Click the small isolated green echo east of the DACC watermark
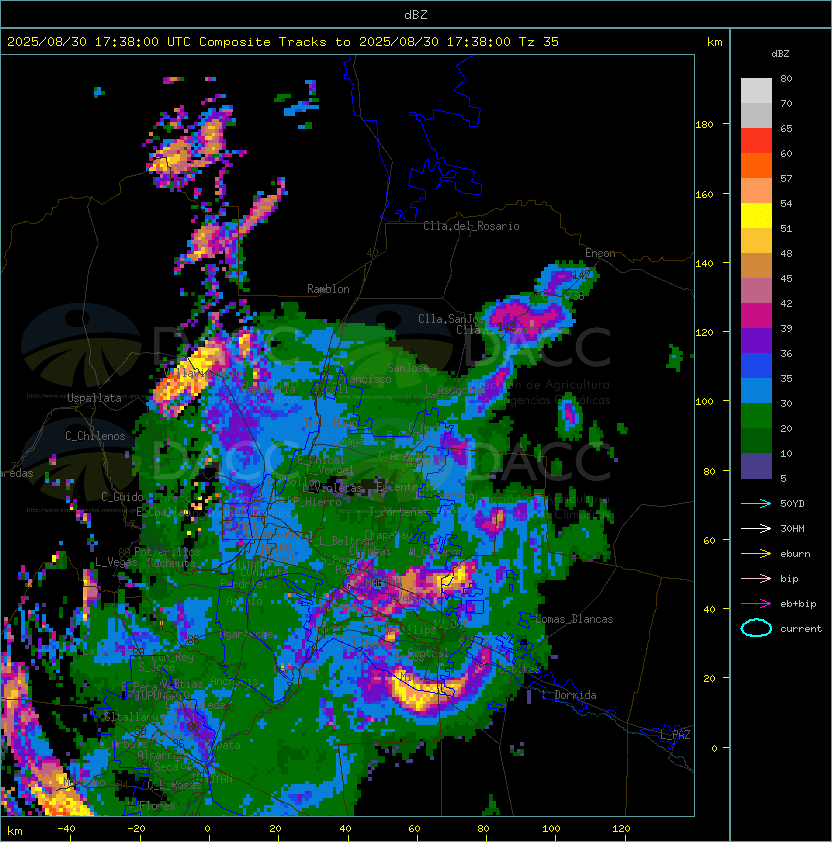This screenshot has height=842, width=832. (675, 358)
